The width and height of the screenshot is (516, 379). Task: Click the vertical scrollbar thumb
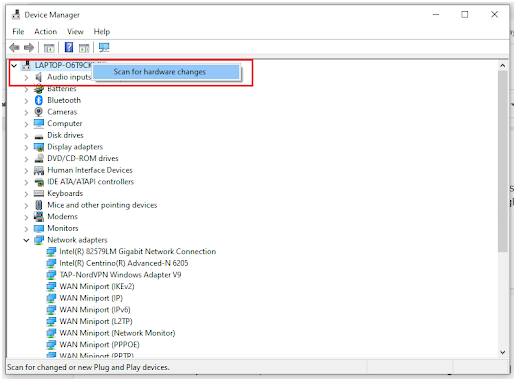tap(503, 161)
